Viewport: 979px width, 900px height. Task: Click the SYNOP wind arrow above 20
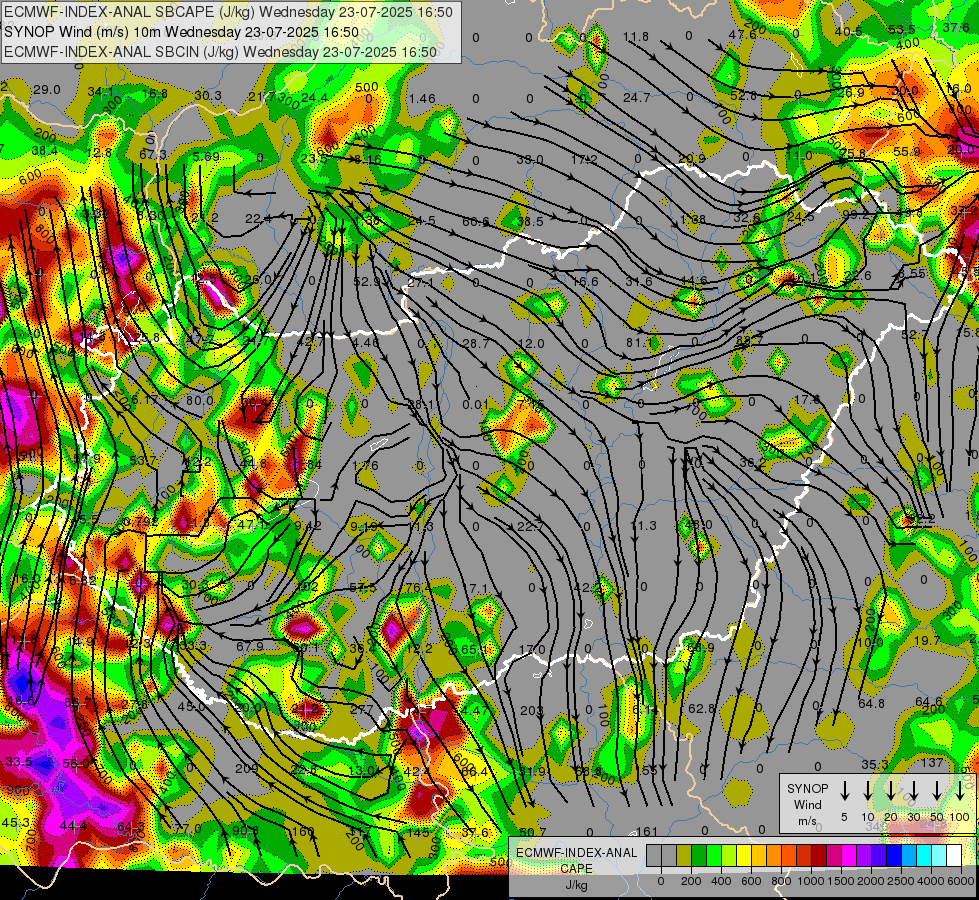tap(890, 790)
